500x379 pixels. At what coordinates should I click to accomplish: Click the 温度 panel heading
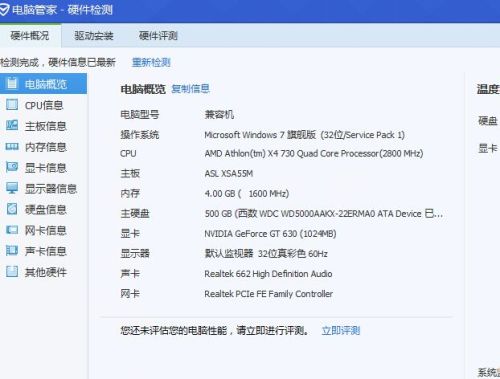tap(488, 89)
